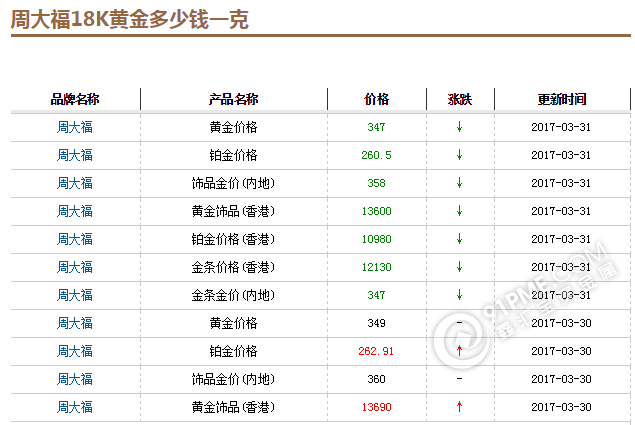Select the price value 12130
This screenshot has height=425, width=635.
click(376, 267)
